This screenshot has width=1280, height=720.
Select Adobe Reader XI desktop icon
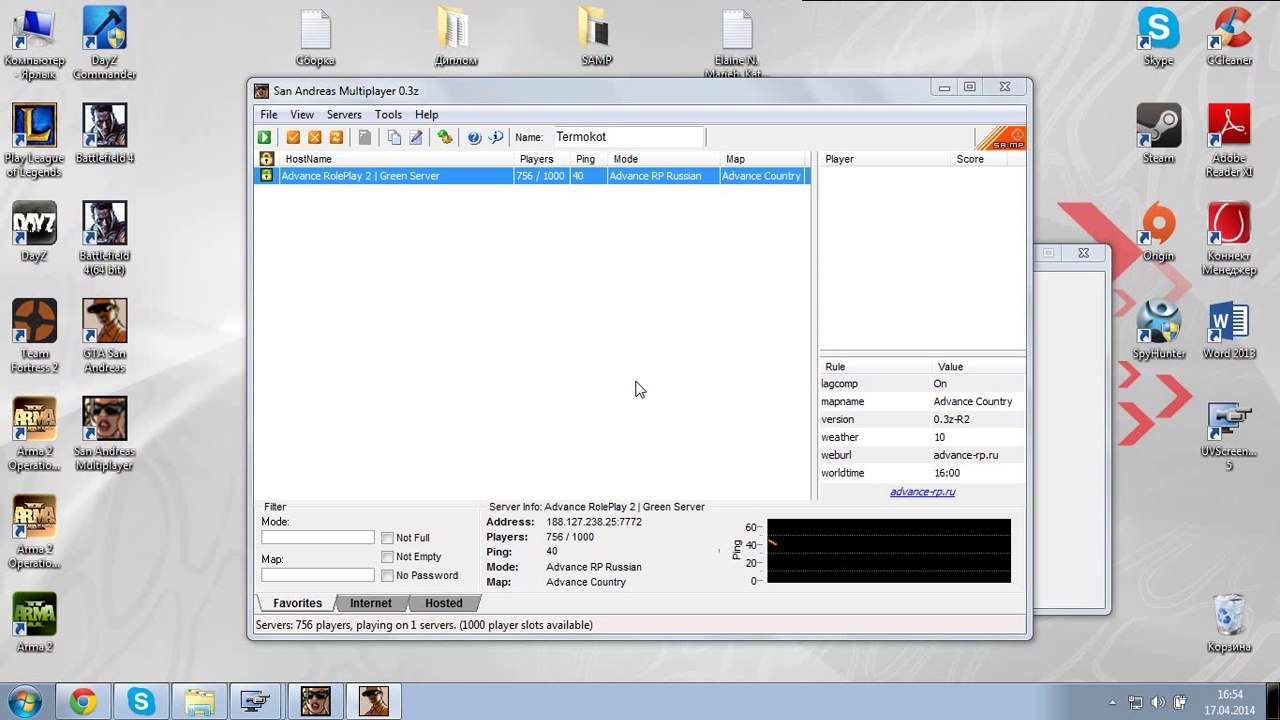1229,141
